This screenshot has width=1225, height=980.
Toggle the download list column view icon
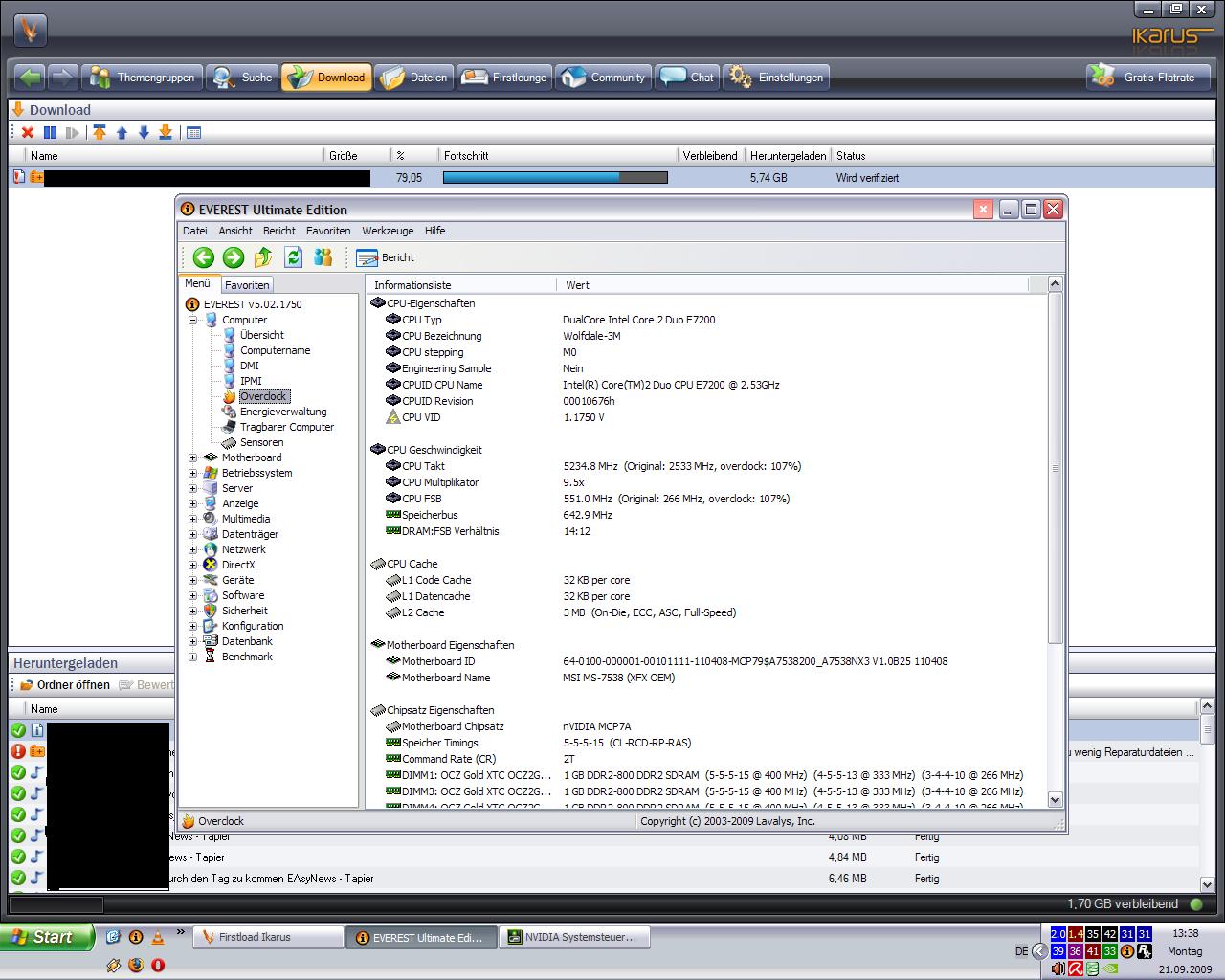coord(193,133)
